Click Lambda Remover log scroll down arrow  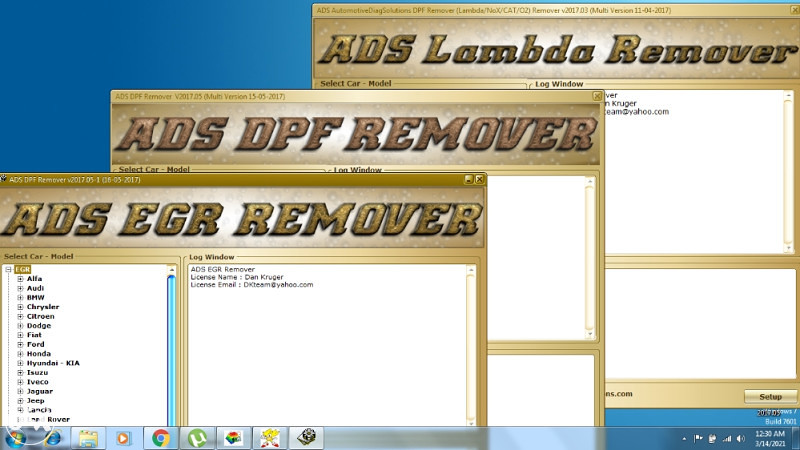pos(789,248)
